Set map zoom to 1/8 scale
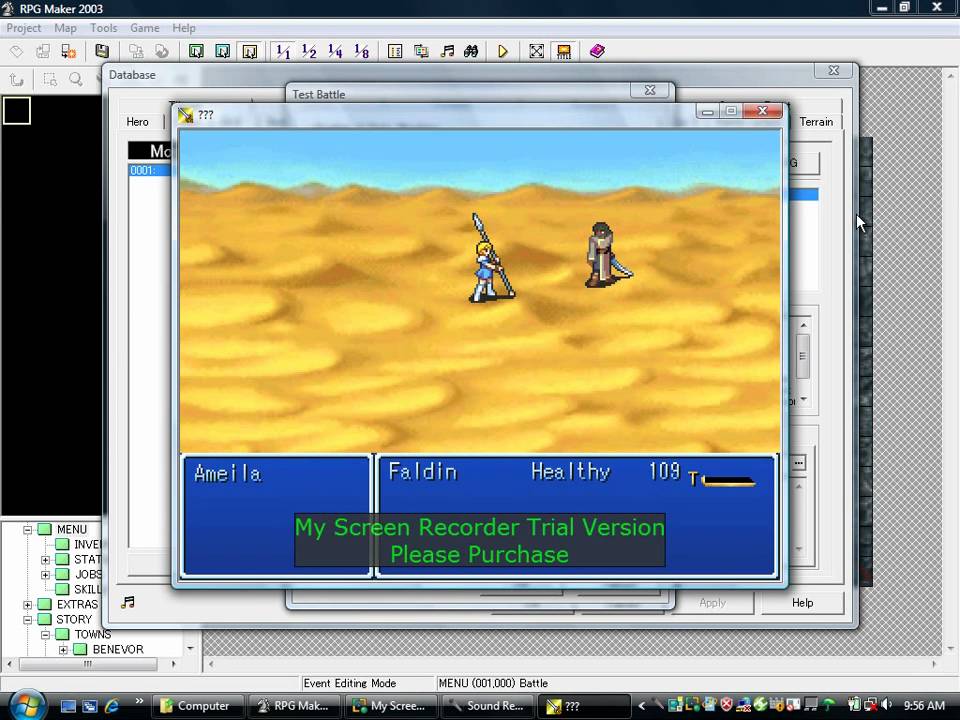This screenshot has width=960, height=720. click(362, 51)
